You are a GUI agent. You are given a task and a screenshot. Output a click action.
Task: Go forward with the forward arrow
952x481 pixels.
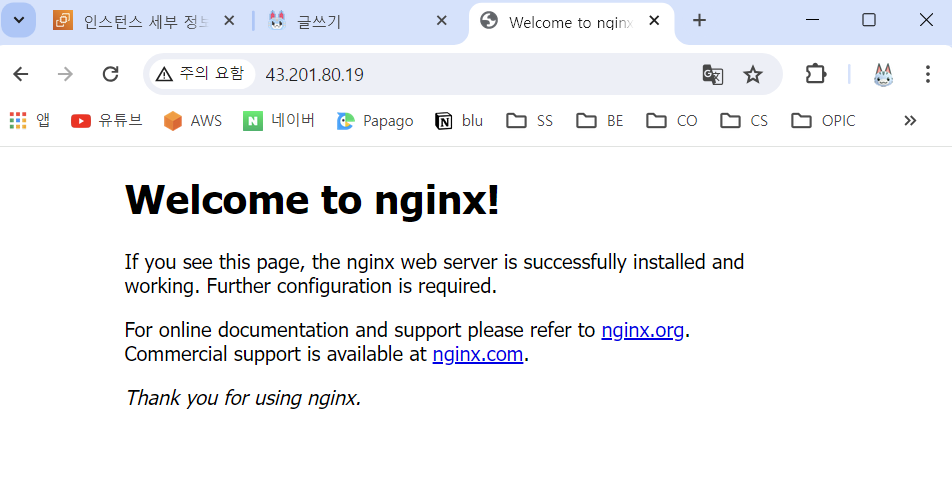(65, 74)
